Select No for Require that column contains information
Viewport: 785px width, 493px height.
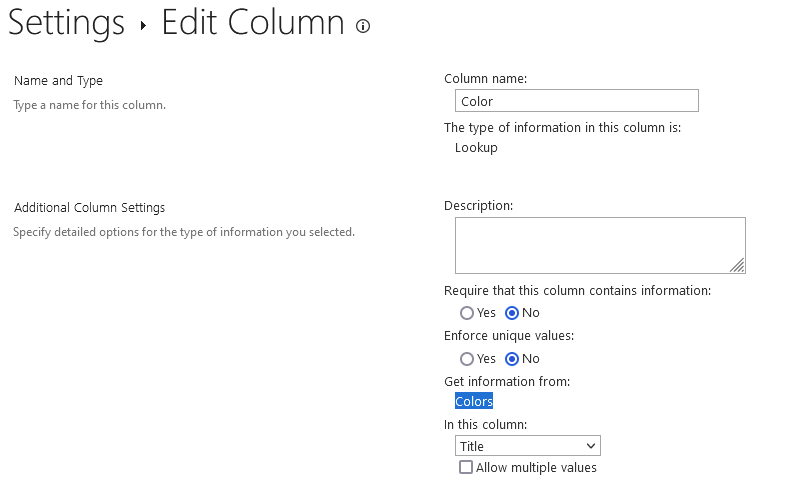pos(512,313)
